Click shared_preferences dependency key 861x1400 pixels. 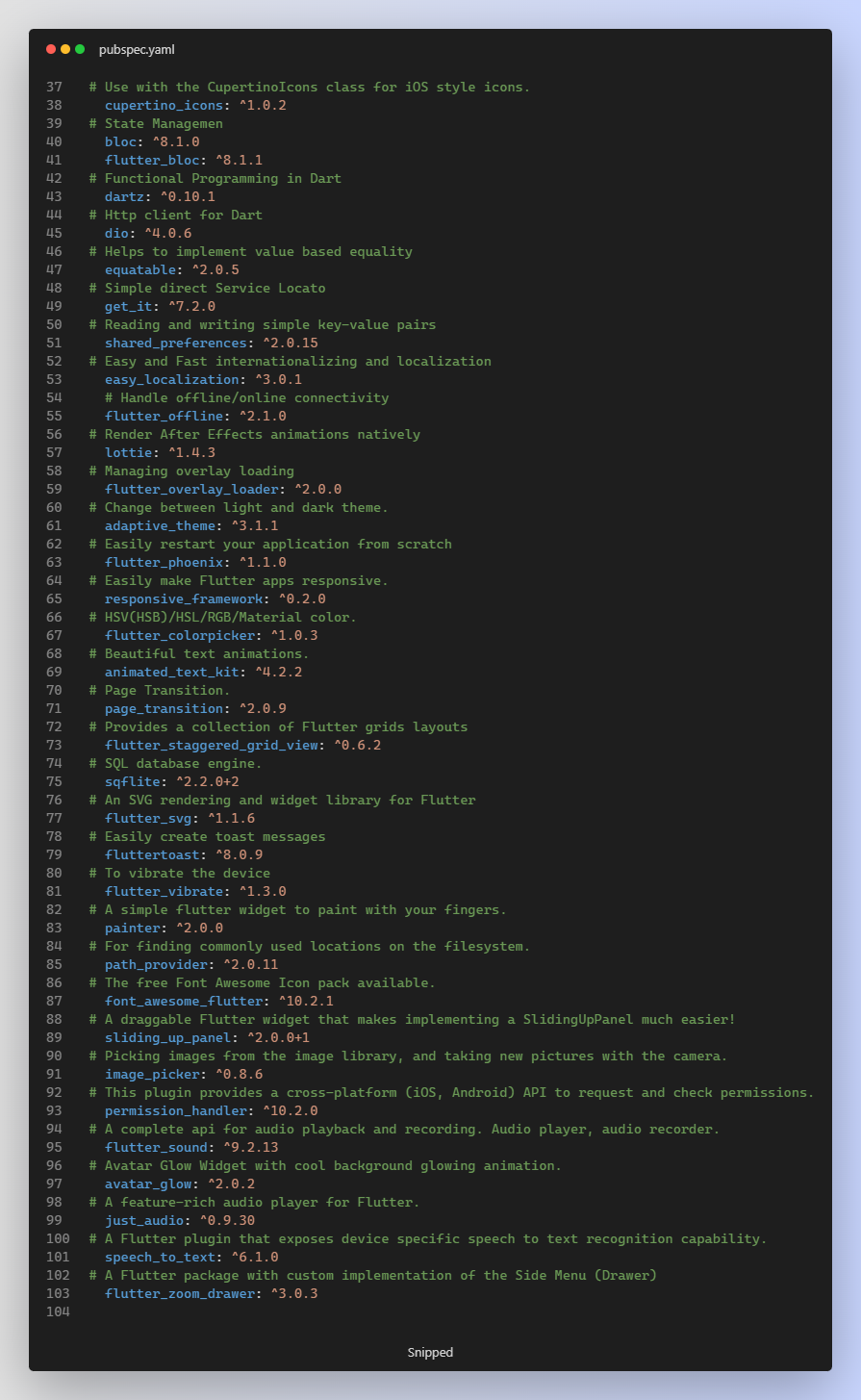[176, 343]
